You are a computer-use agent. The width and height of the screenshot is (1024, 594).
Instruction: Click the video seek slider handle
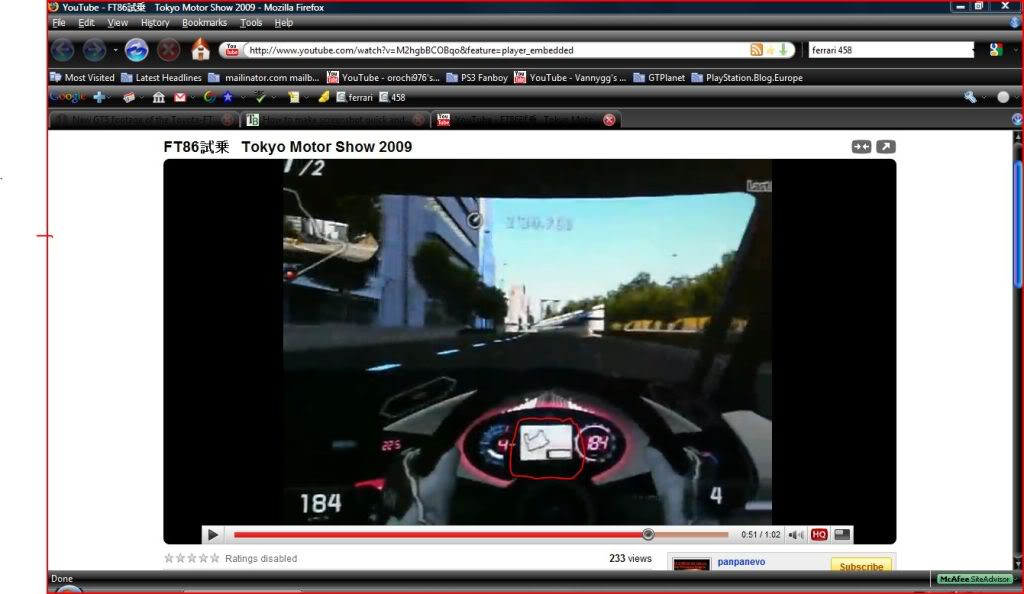tap(648, 535)
